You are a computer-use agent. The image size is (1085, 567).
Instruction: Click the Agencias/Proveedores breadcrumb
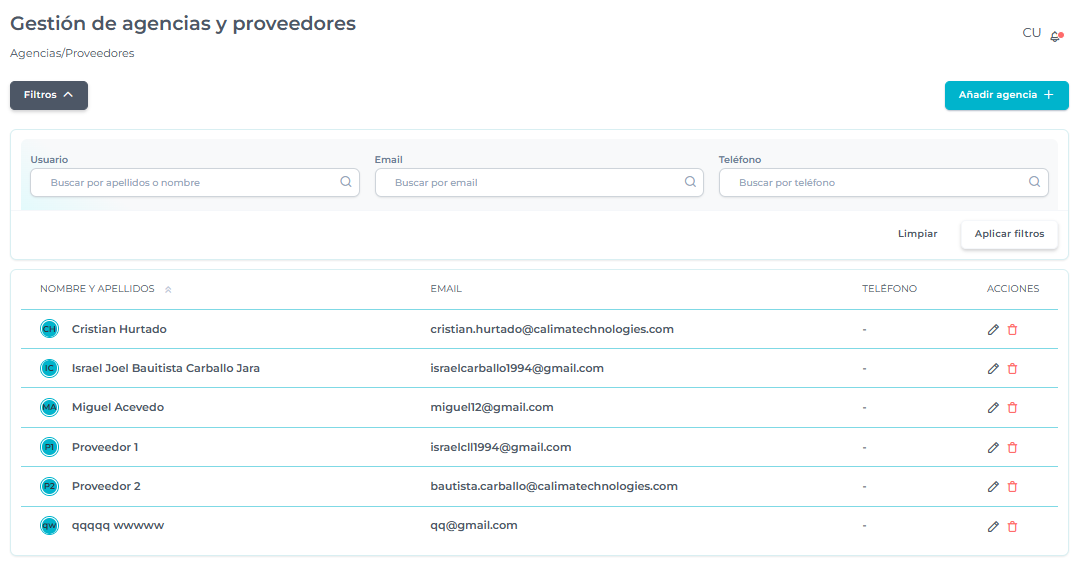coord(72,53)
